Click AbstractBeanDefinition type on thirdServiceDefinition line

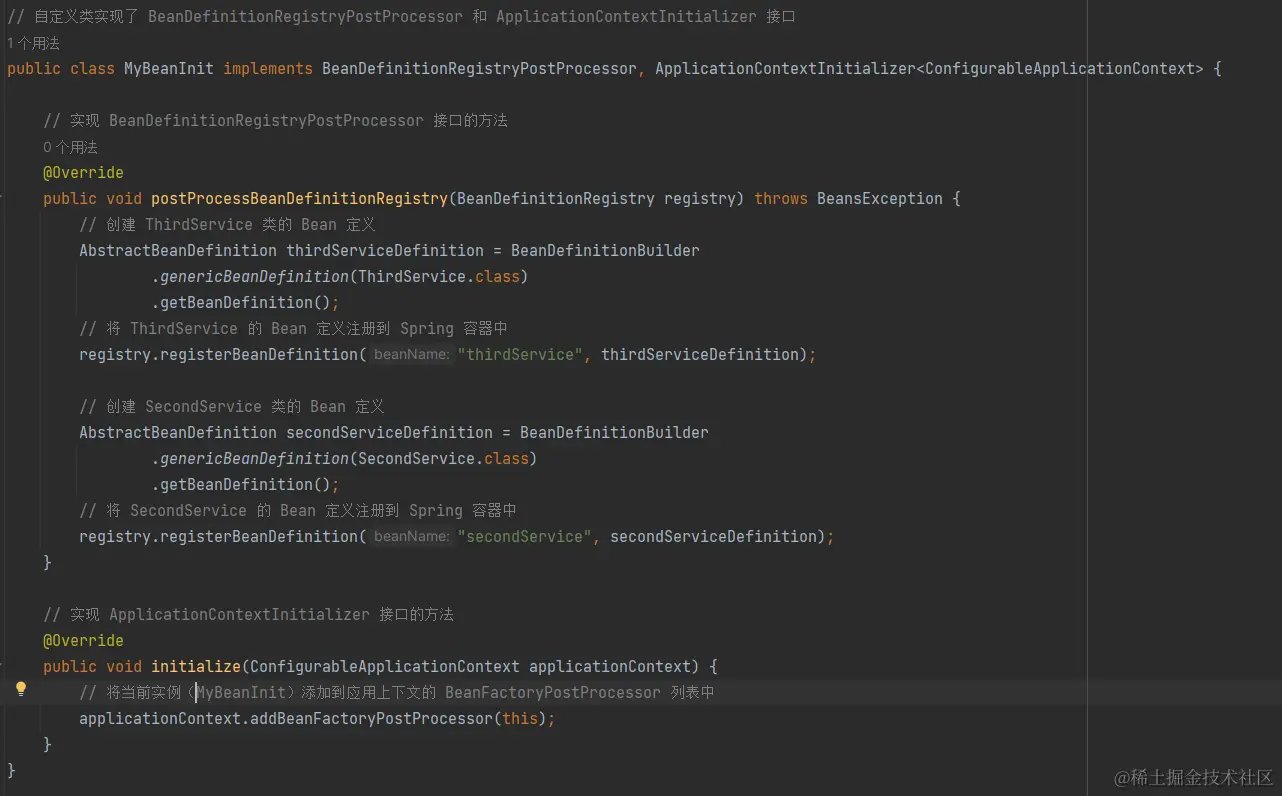point(178,251)
